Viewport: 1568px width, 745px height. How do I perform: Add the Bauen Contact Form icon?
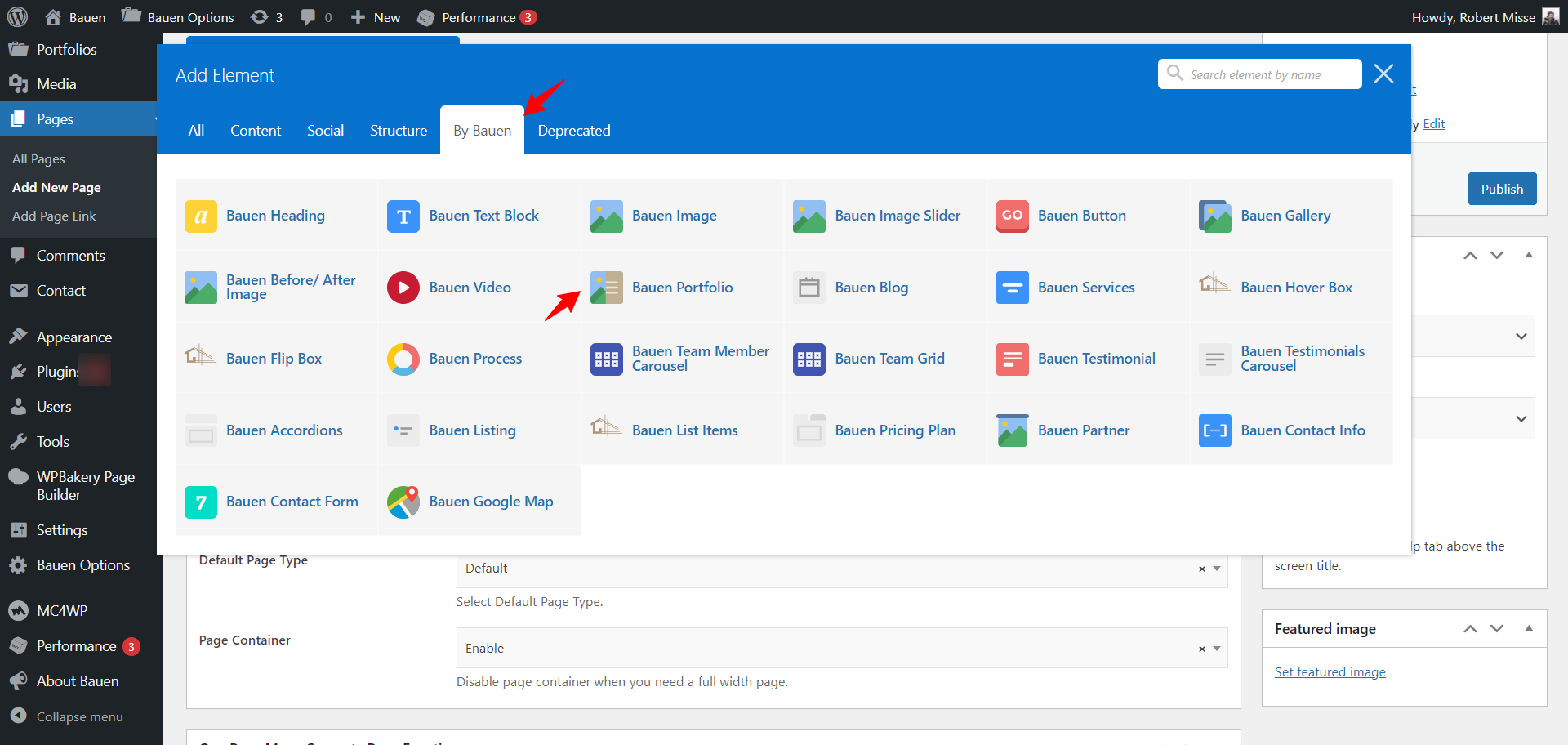click(x=201, y=502)
